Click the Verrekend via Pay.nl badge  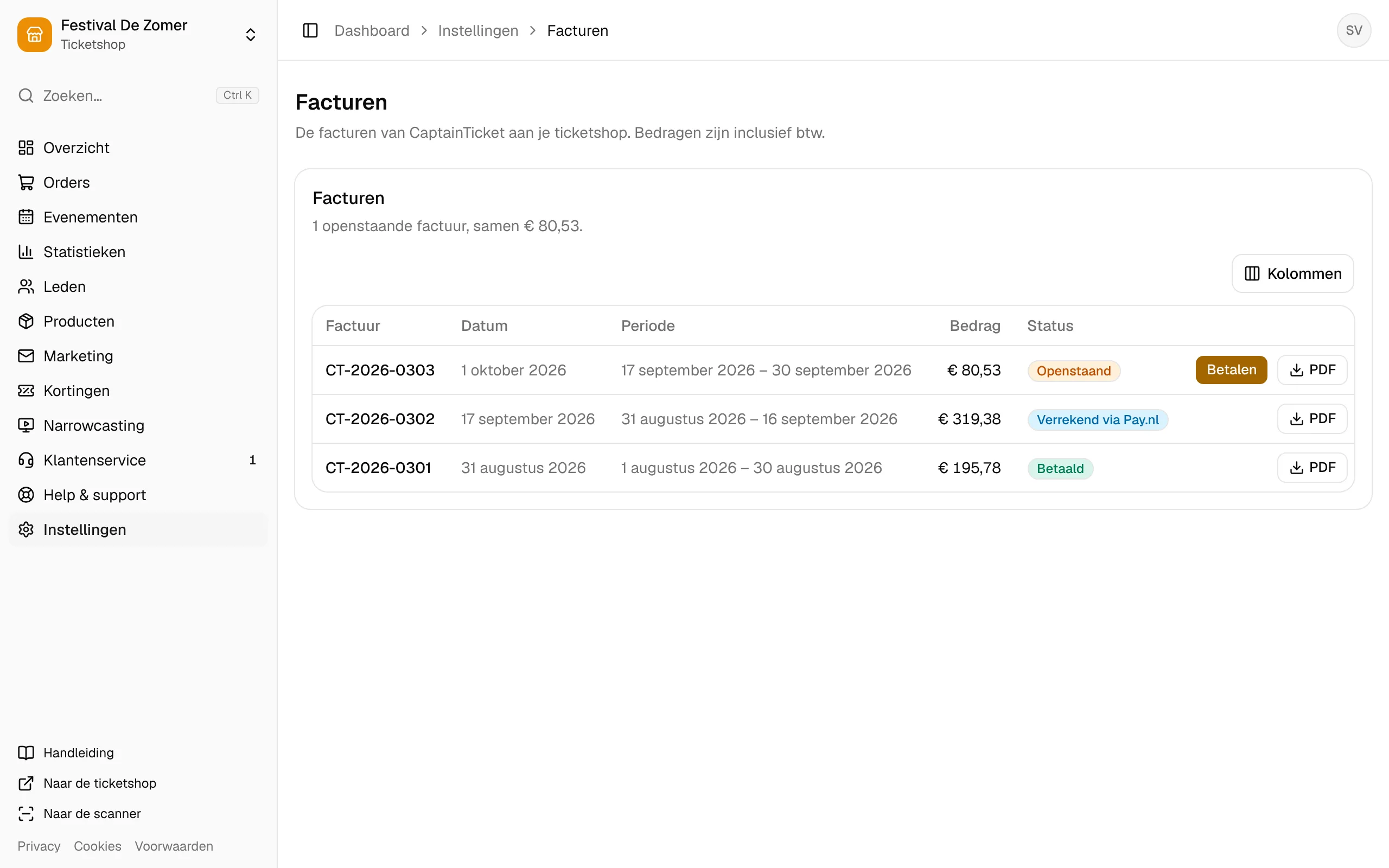click(1098, 420)
